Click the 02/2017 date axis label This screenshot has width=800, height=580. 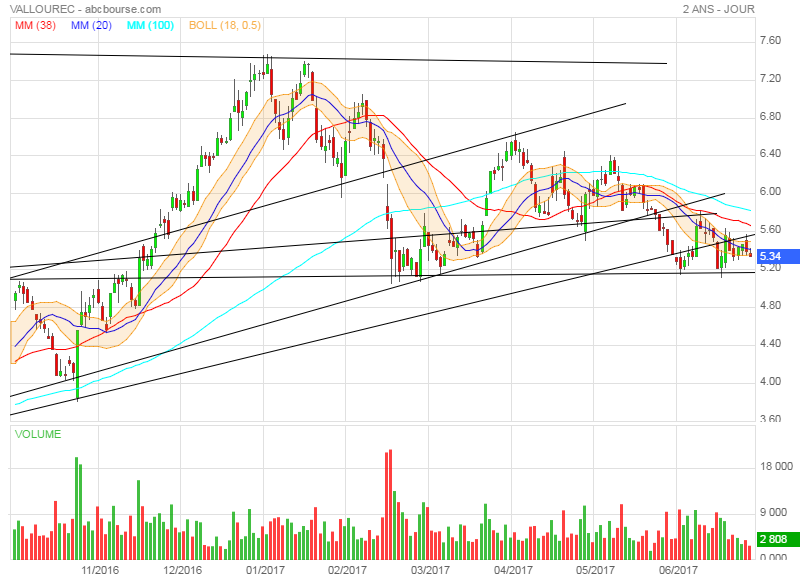pos(347,570)
